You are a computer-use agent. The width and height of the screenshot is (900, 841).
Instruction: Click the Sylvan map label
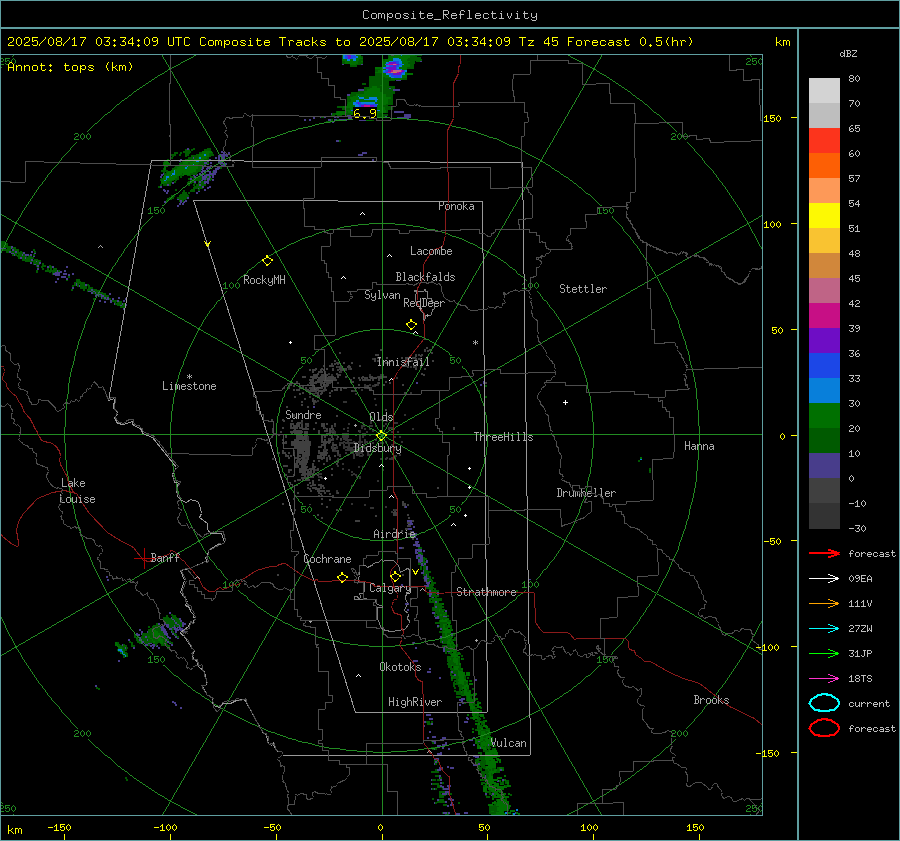[x=382, y=295]
